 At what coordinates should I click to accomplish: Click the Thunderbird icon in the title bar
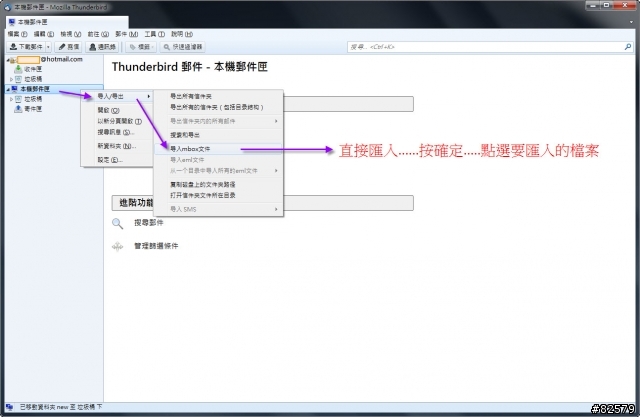point(7,7)
